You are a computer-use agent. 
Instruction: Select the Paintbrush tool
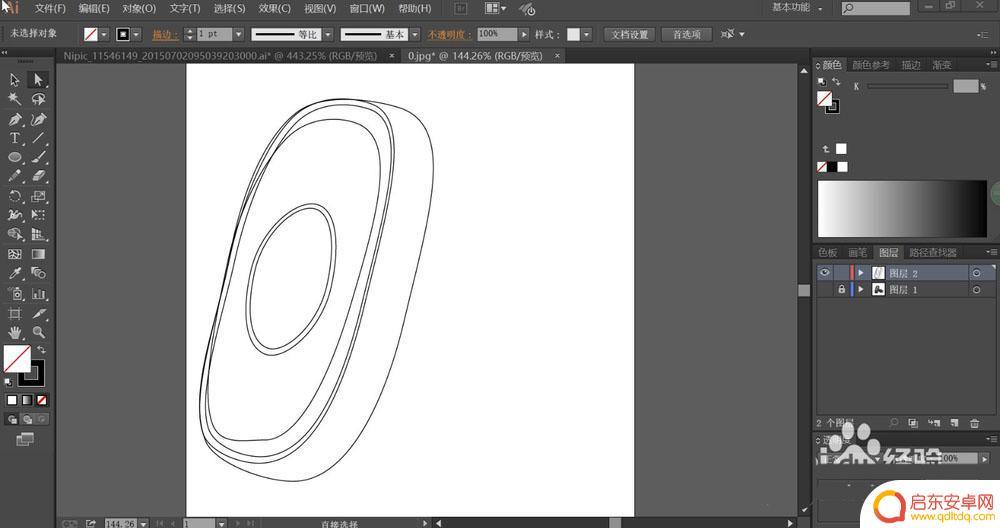click(38, 157)
